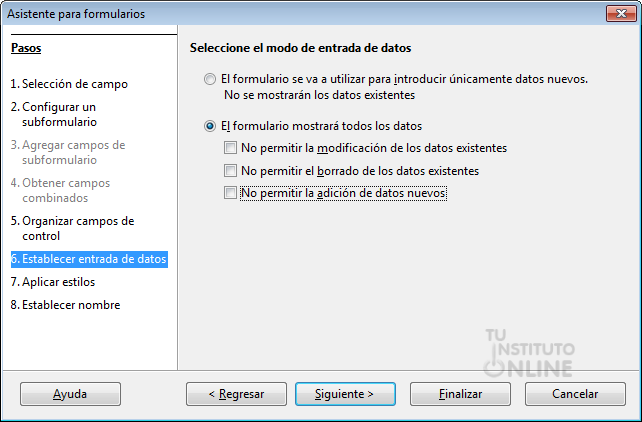
Task: Open step 8 Establecer nombre
Action: [x=65, y=305]
